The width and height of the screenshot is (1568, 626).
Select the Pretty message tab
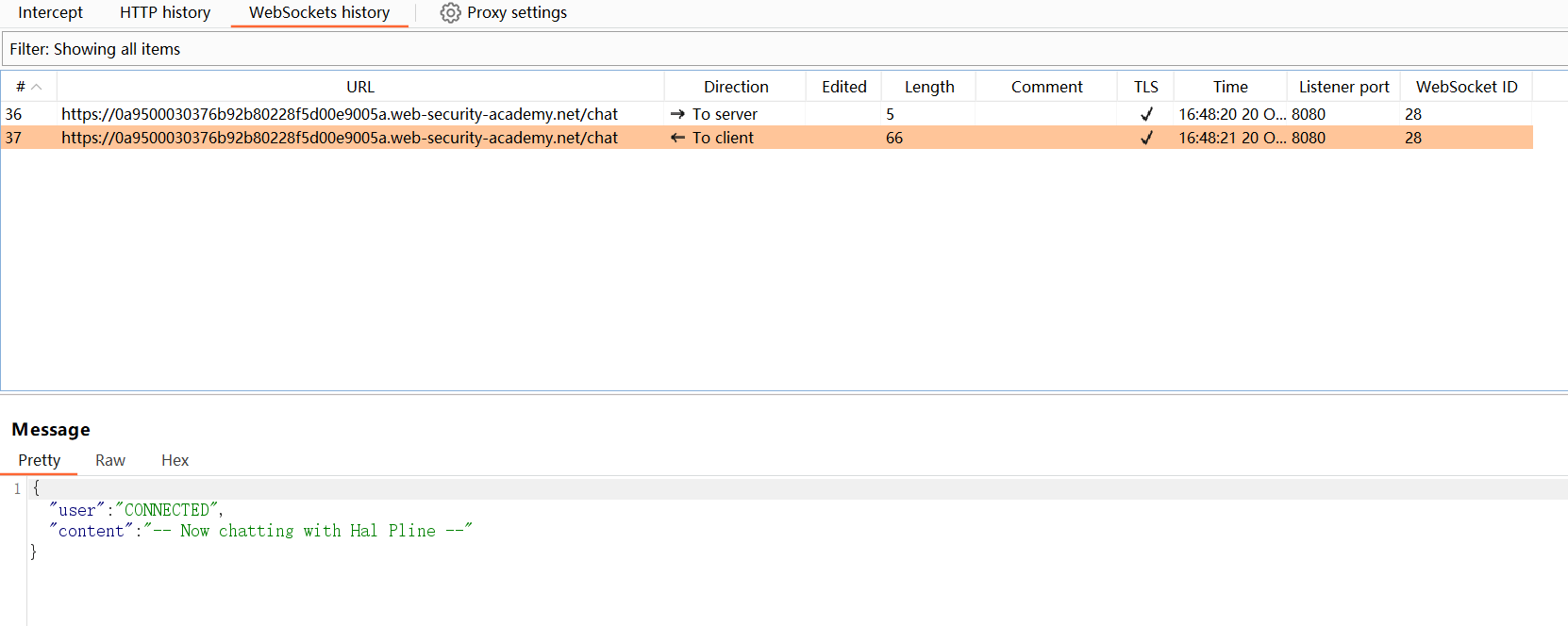[39, 460]
